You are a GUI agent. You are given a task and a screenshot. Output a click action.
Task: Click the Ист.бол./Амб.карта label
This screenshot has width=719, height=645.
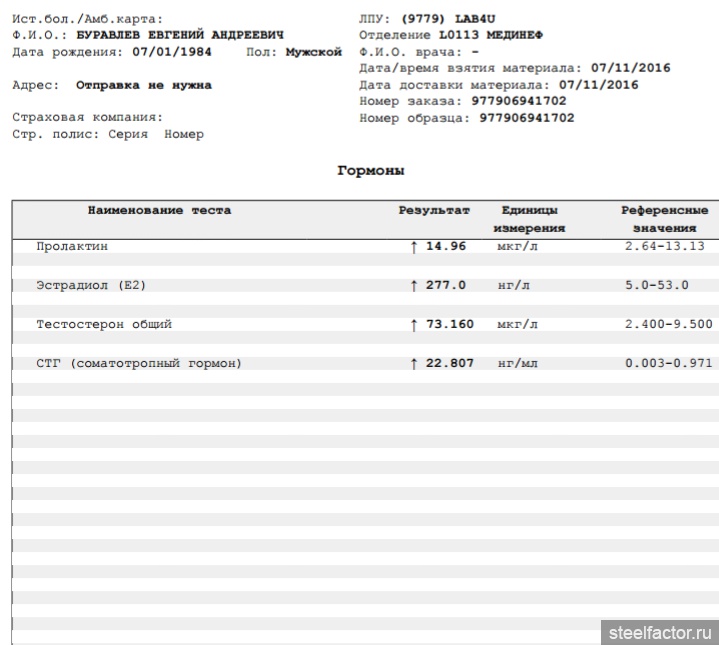88,19
